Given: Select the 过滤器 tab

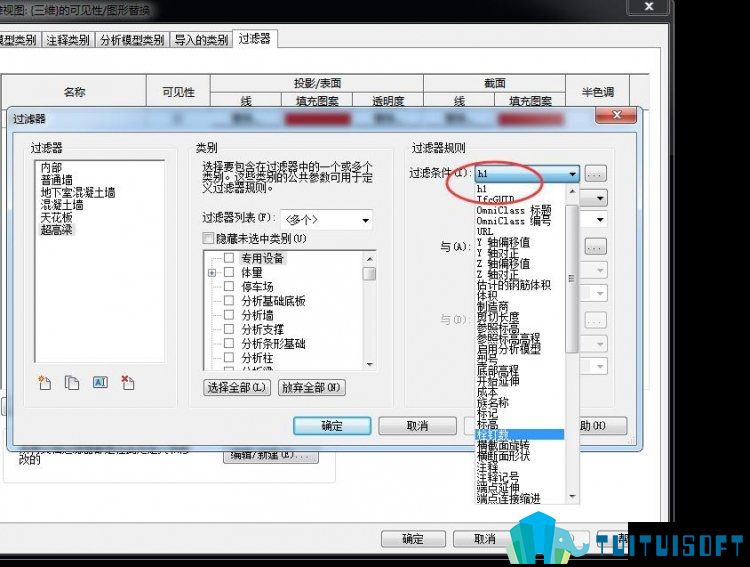Looking at the screenshot, I should click(x=254, y=38).
